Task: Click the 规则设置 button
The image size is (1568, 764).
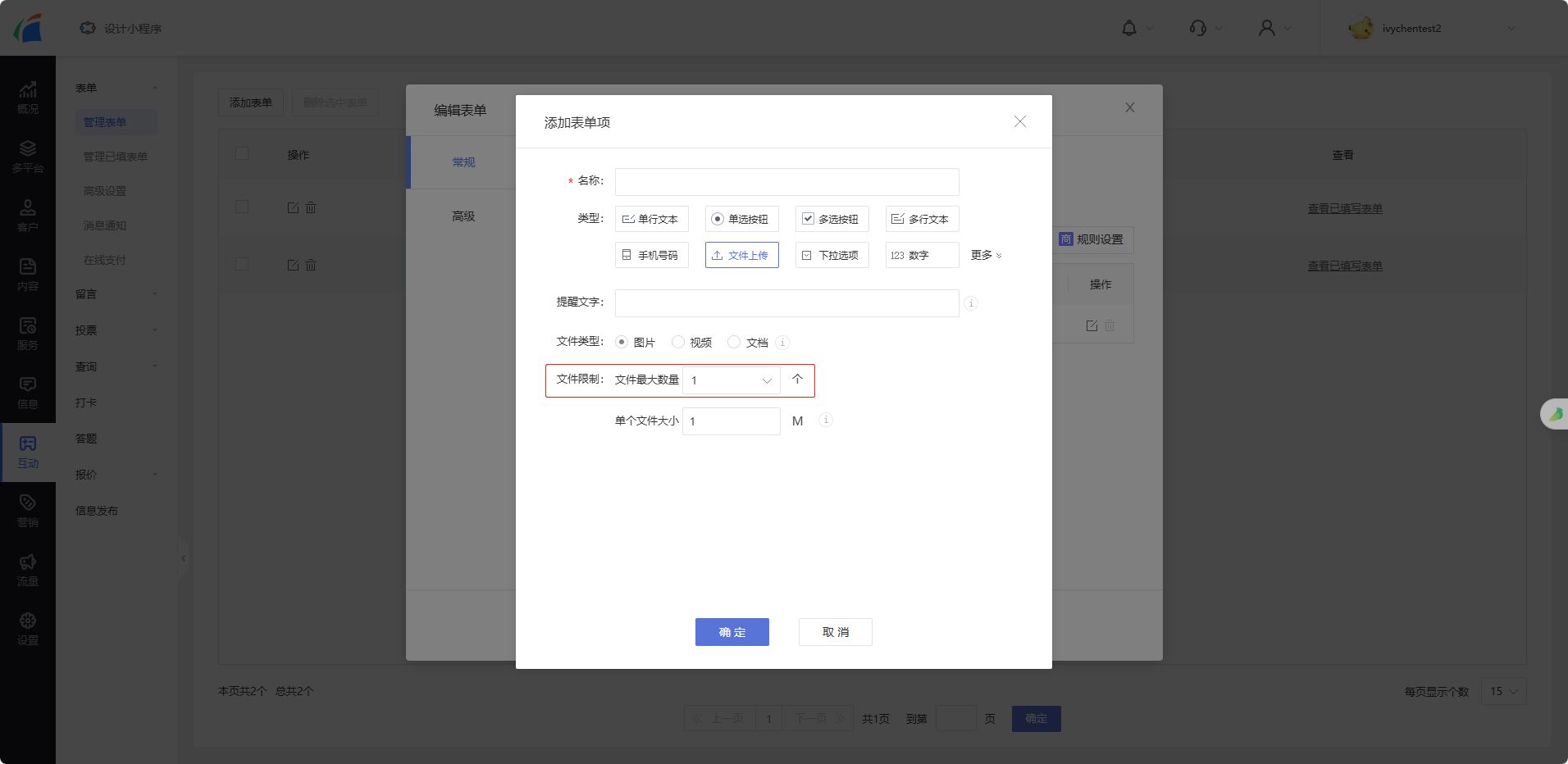Action: point(1092,239)
